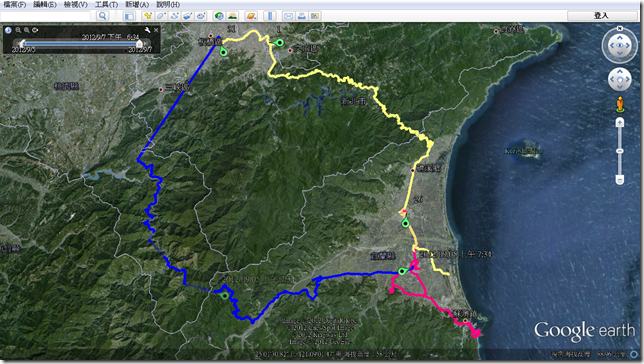Click View in Google Maps icon

click(x=315, y=16)
